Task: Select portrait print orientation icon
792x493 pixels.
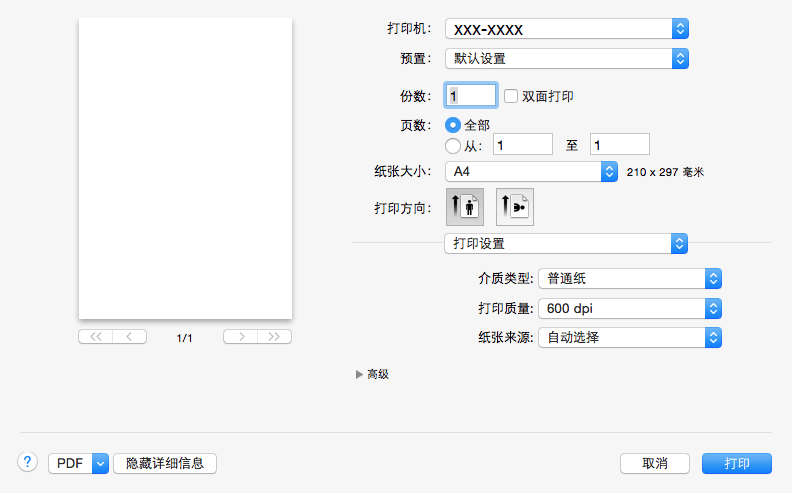Action: pos(465,207)
